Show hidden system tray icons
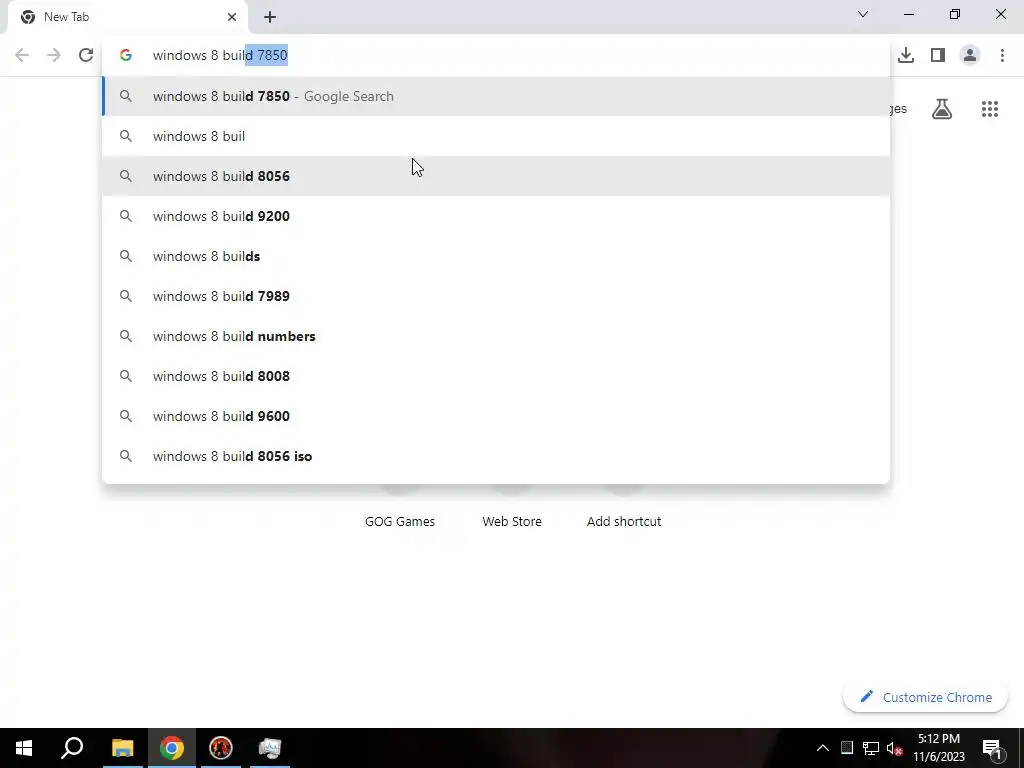This screenshot has height=768, width=1024. (x=823, y=748)
